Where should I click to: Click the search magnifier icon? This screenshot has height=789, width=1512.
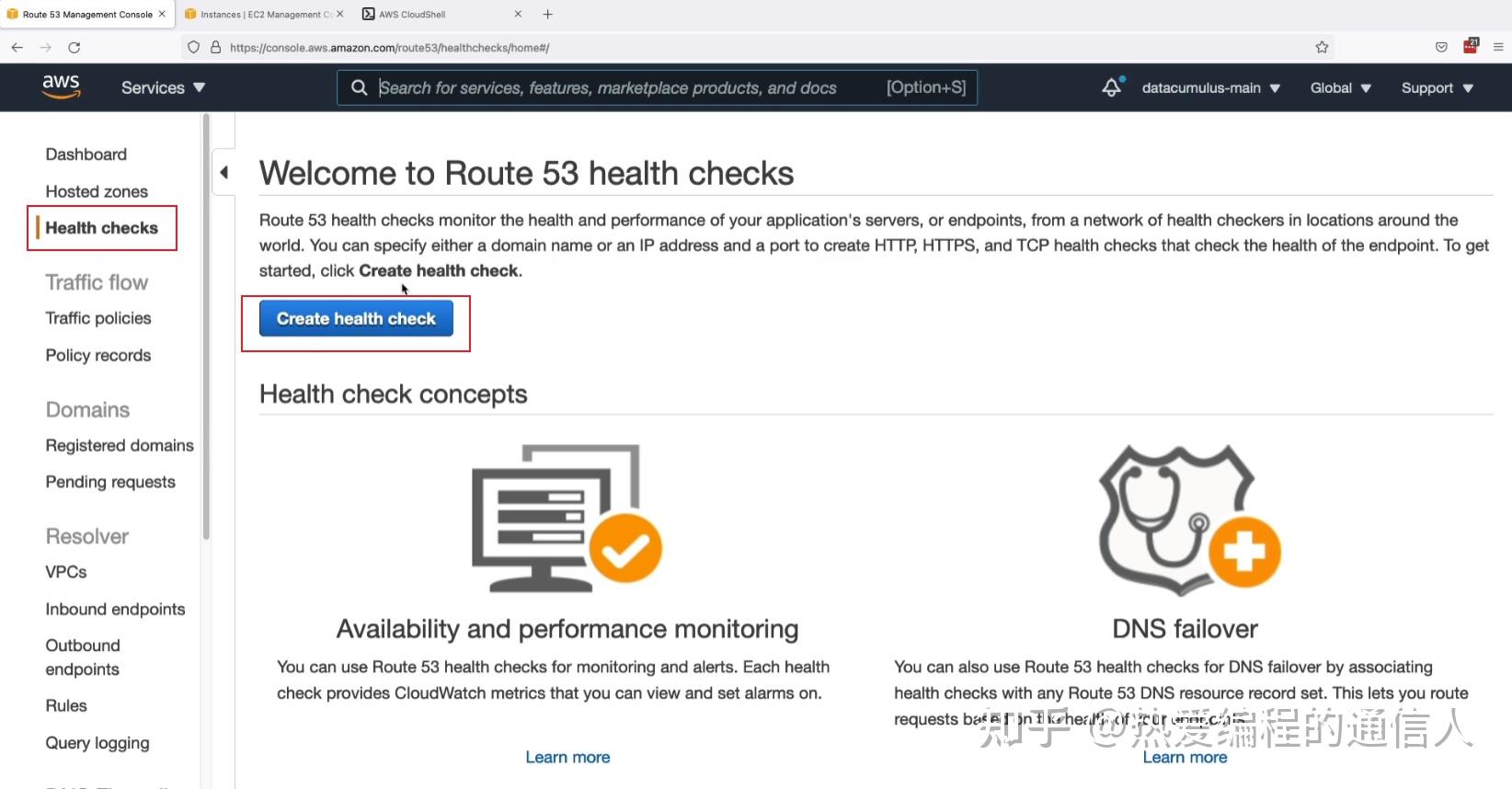point(360,87)
